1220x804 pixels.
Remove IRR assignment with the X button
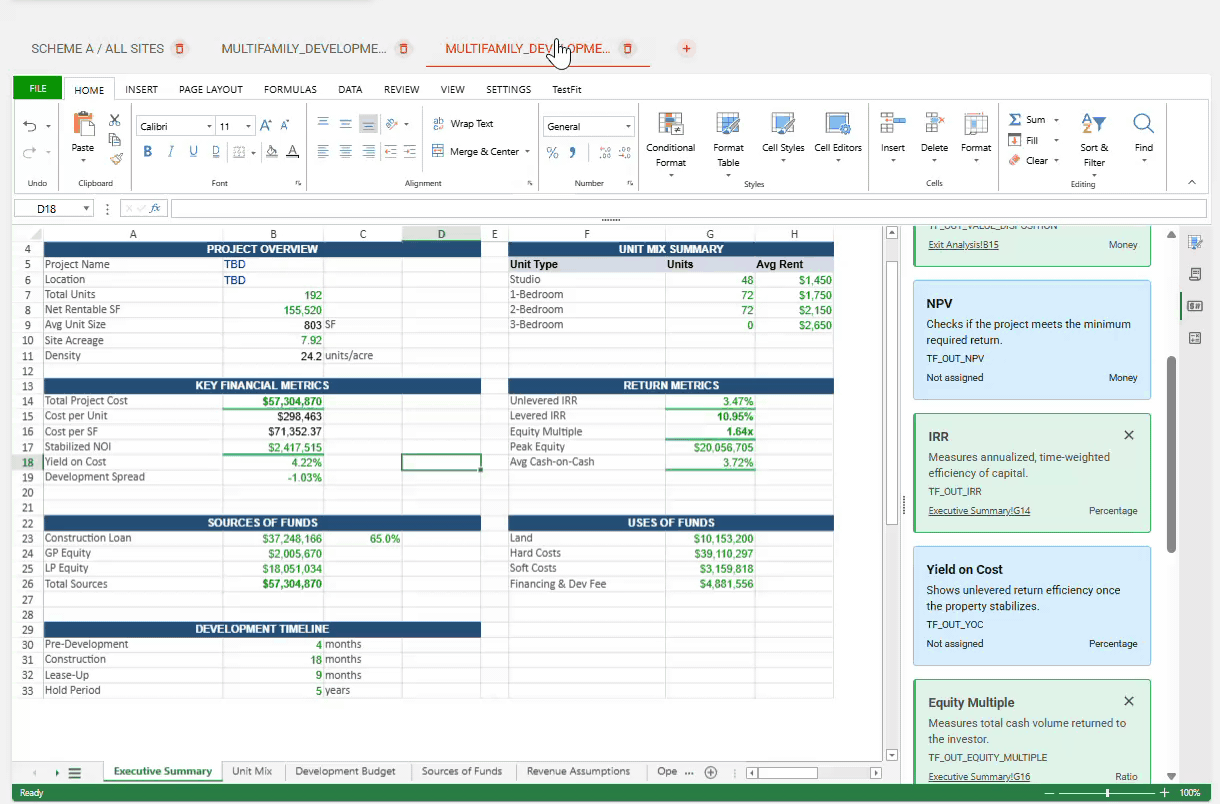click(x=1129, y=435)
